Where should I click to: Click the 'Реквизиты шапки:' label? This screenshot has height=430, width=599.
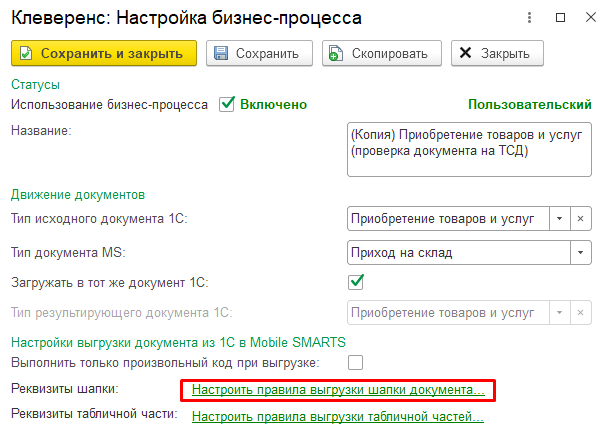[65, 389]
